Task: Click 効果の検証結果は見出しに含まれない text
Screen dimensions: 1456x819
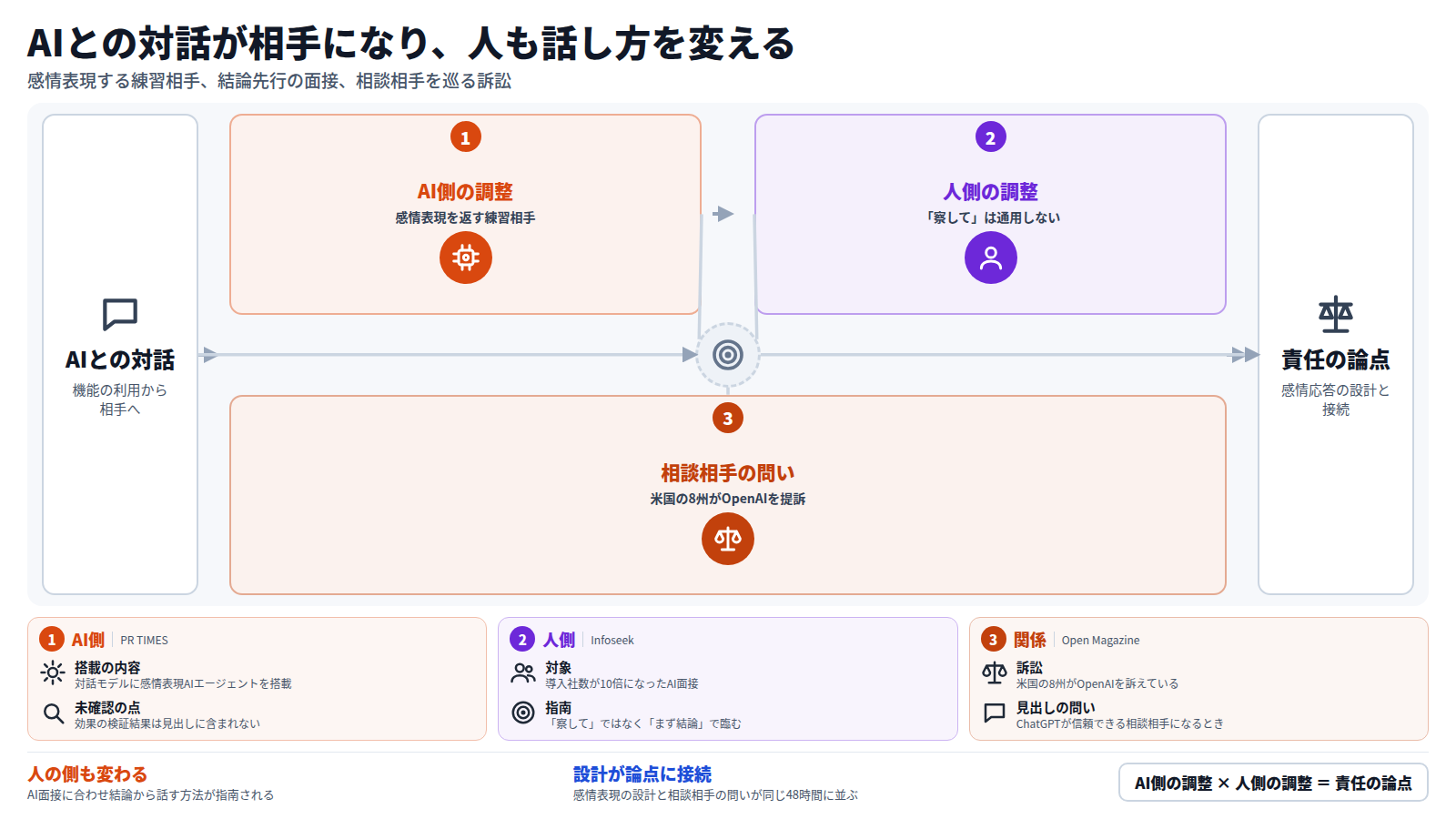Action: 167,724
